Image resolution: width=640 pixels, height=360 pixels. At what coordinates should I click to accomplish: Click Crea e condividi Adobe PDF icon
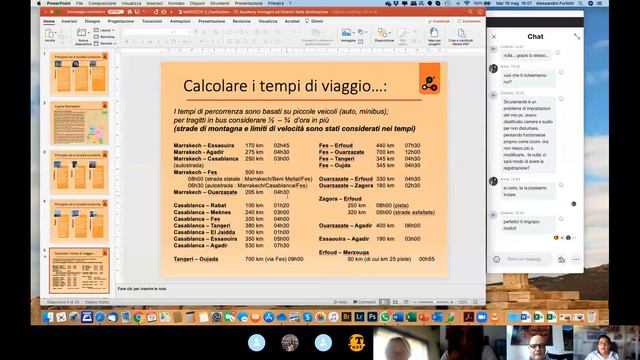coord(461,34)
